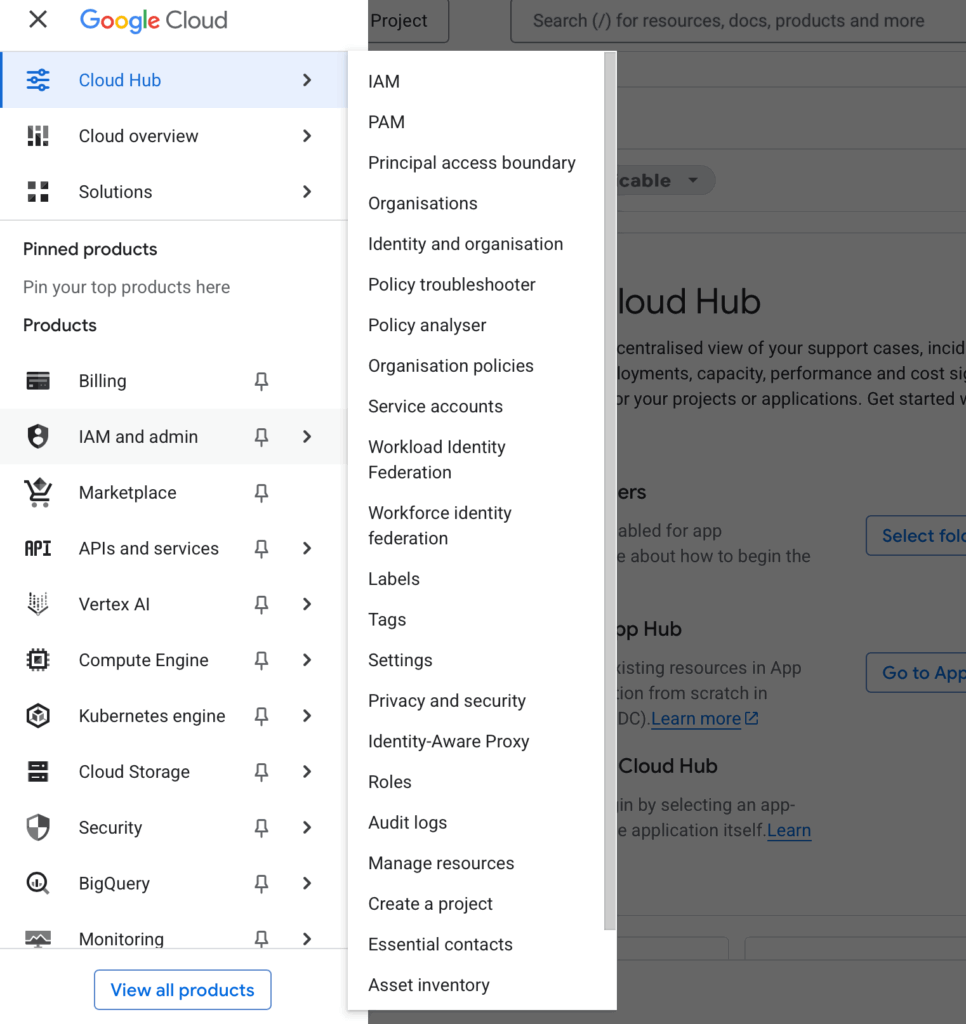Click the Go to App Hub button
Viewport: 966px width, 1024px height.
click(916, 673)
